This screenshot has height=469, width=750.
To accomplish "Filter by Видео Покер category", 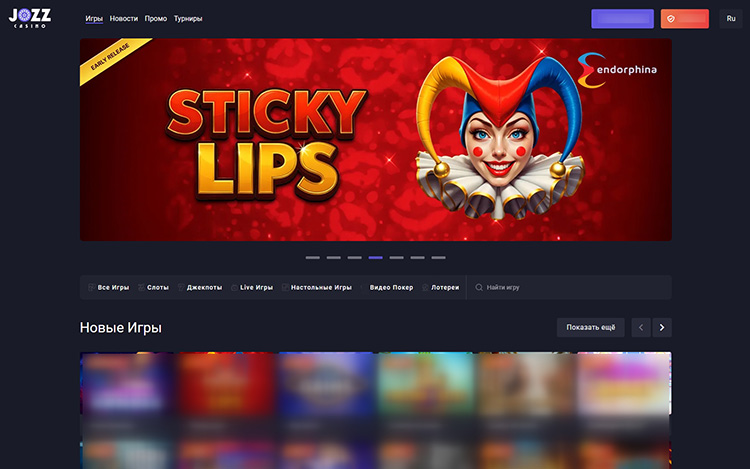I will pyautogui.click(x=390, y=288).
